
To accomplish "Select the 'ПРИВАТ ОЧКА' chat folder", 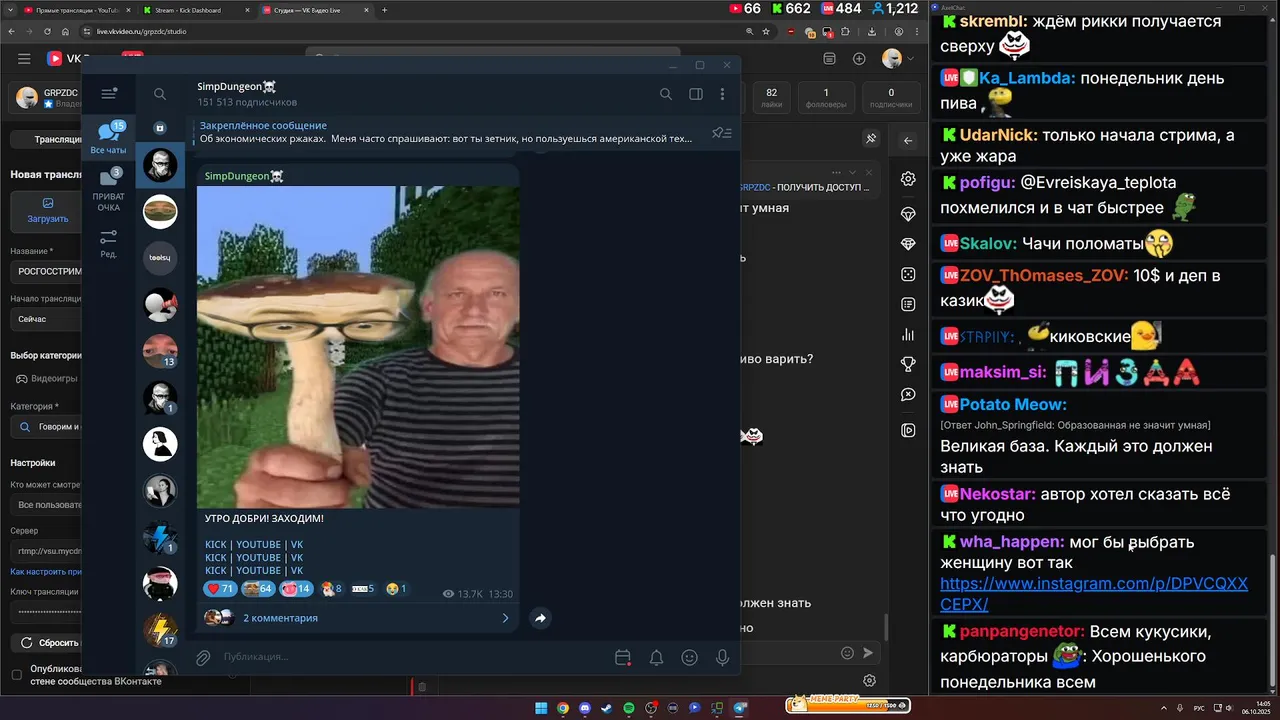I will 109,191.
